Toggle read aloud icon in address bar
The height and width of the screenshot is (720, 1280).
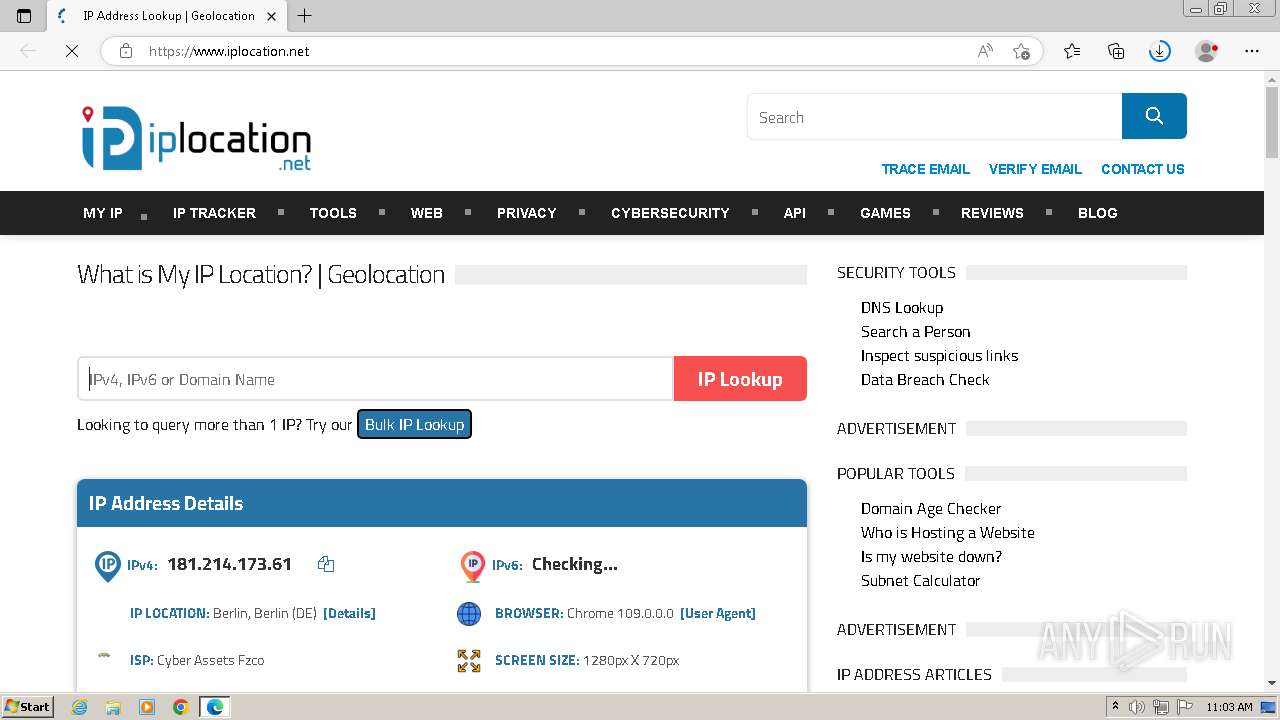coord(985,51)
